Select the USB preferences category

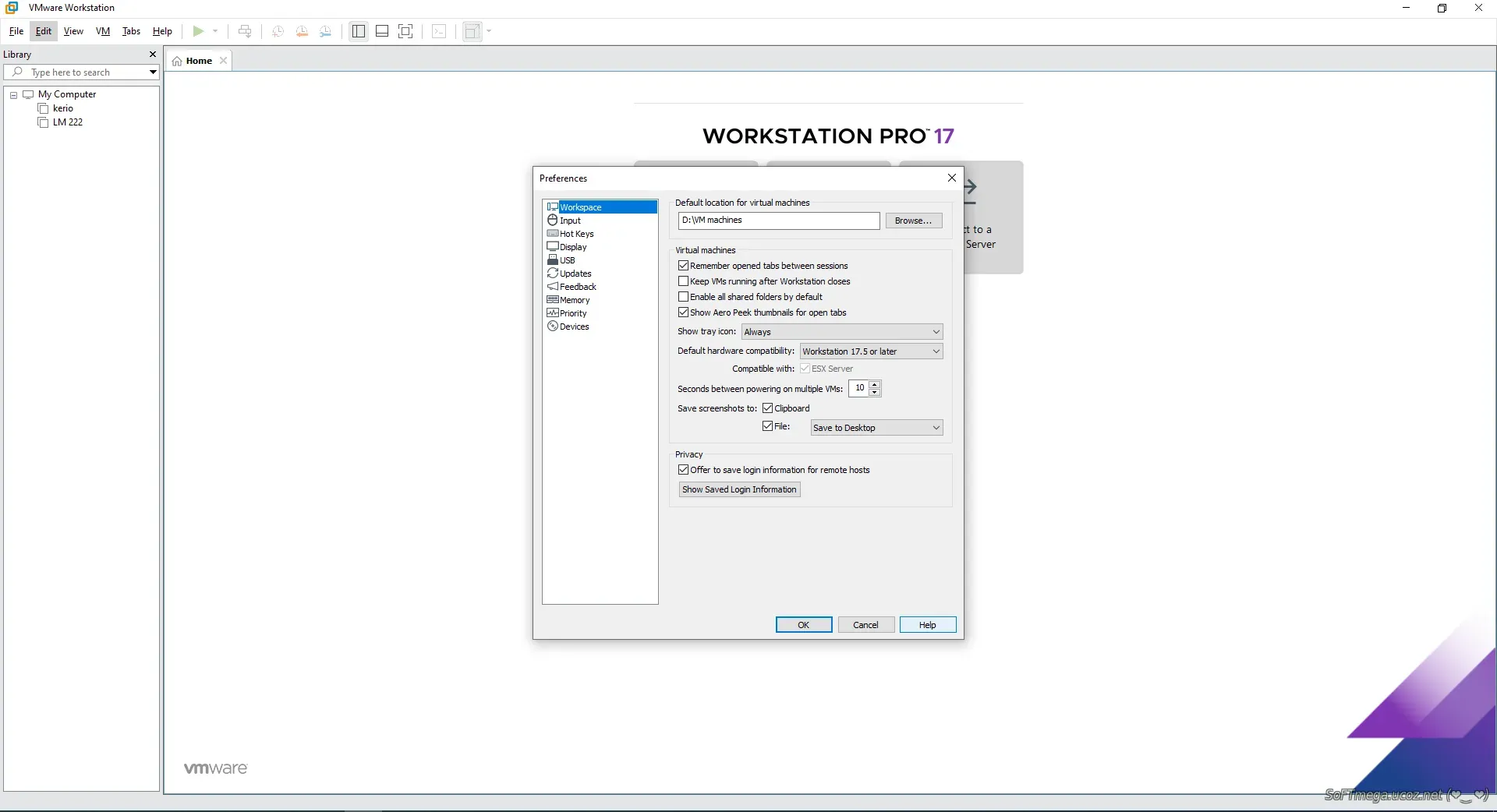(567, 260)
